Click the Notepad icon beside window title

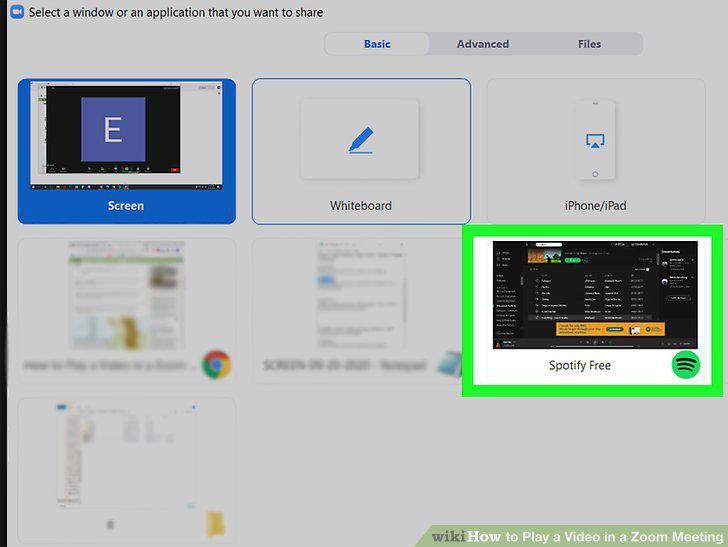pyautogui.click(x=449, y=364)
